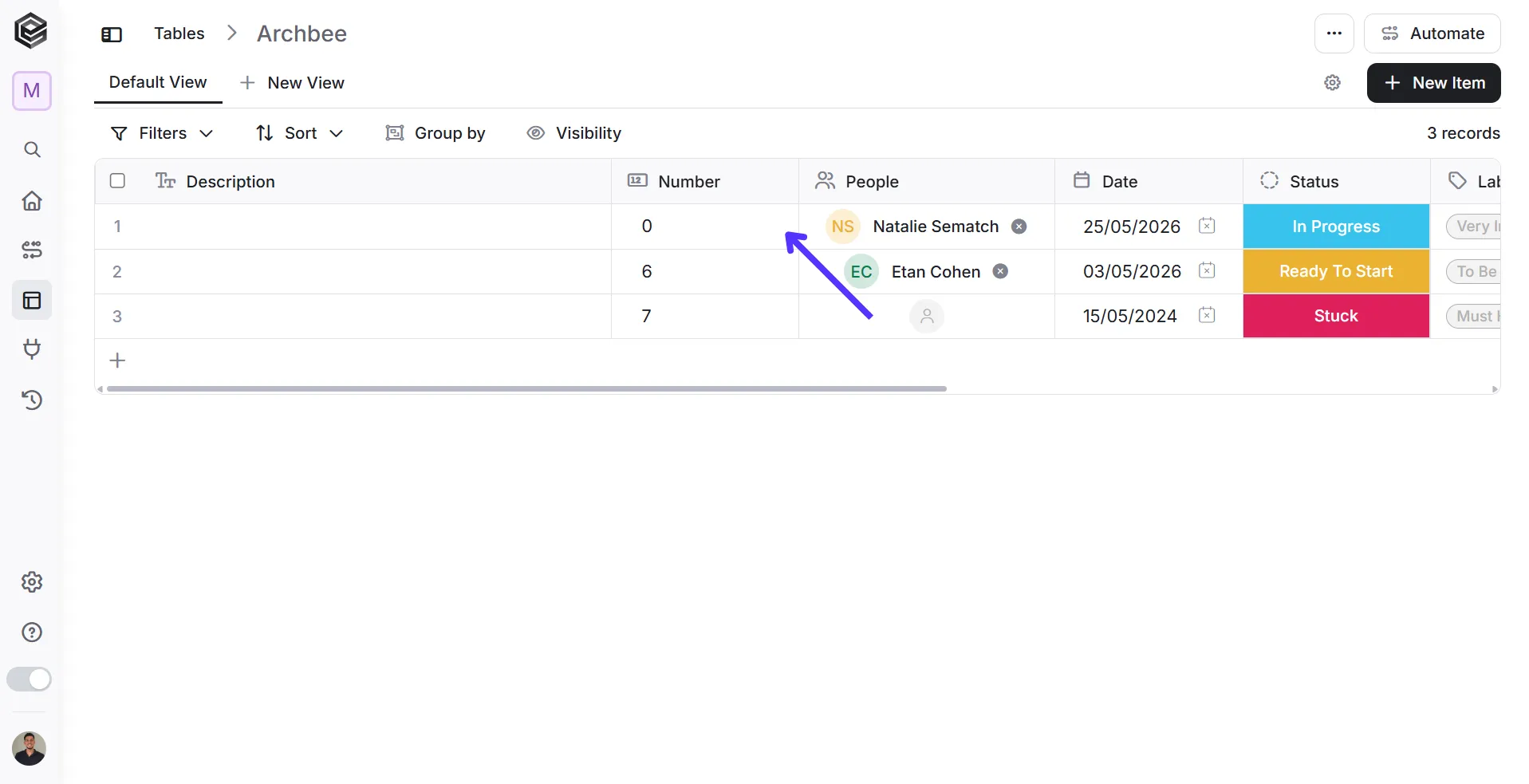Image resolution: width=1529 pixels, height=784 pixels.
Task: Go to Home in the sidebar
Action: point(32,200)
